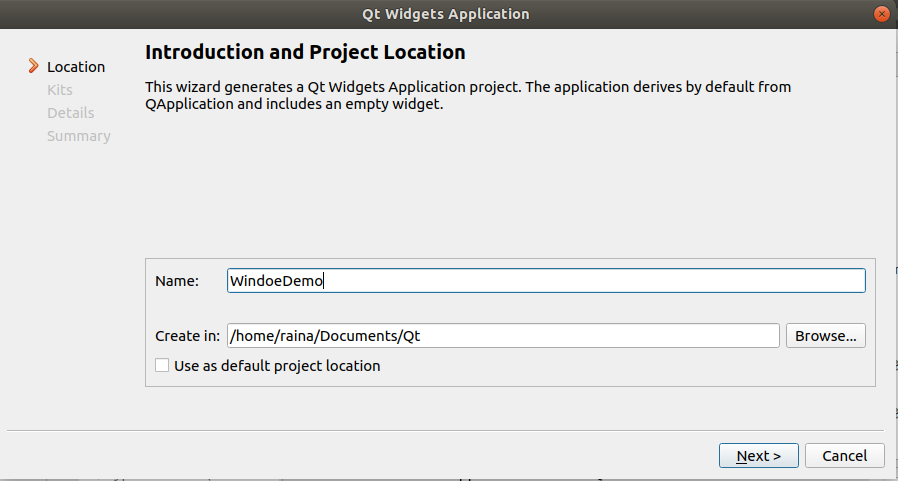Click the horizontal separator above Next button
This screenshot has width=898, height=481.
tap(449, 431)
